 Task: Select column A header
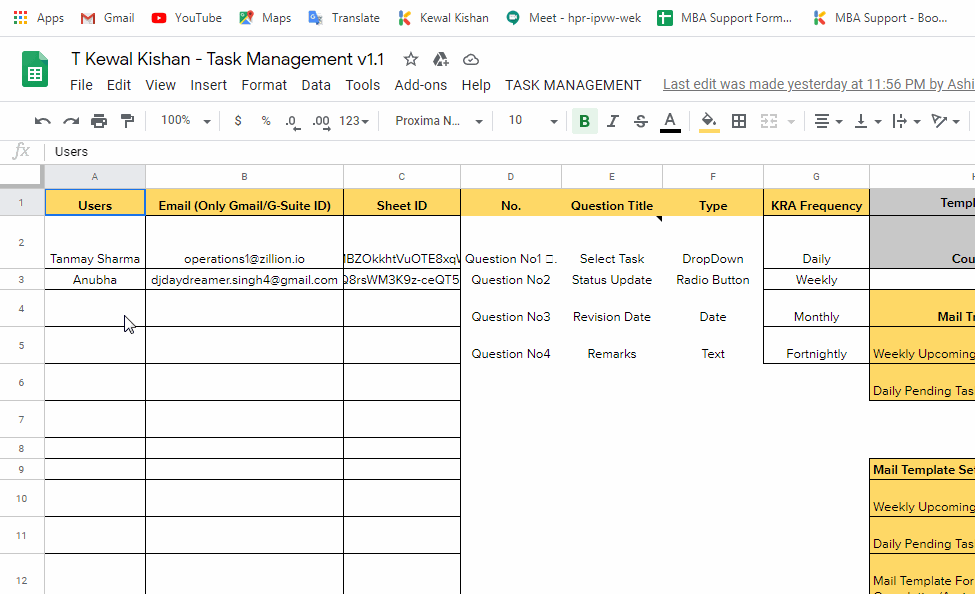coord(95,177)
